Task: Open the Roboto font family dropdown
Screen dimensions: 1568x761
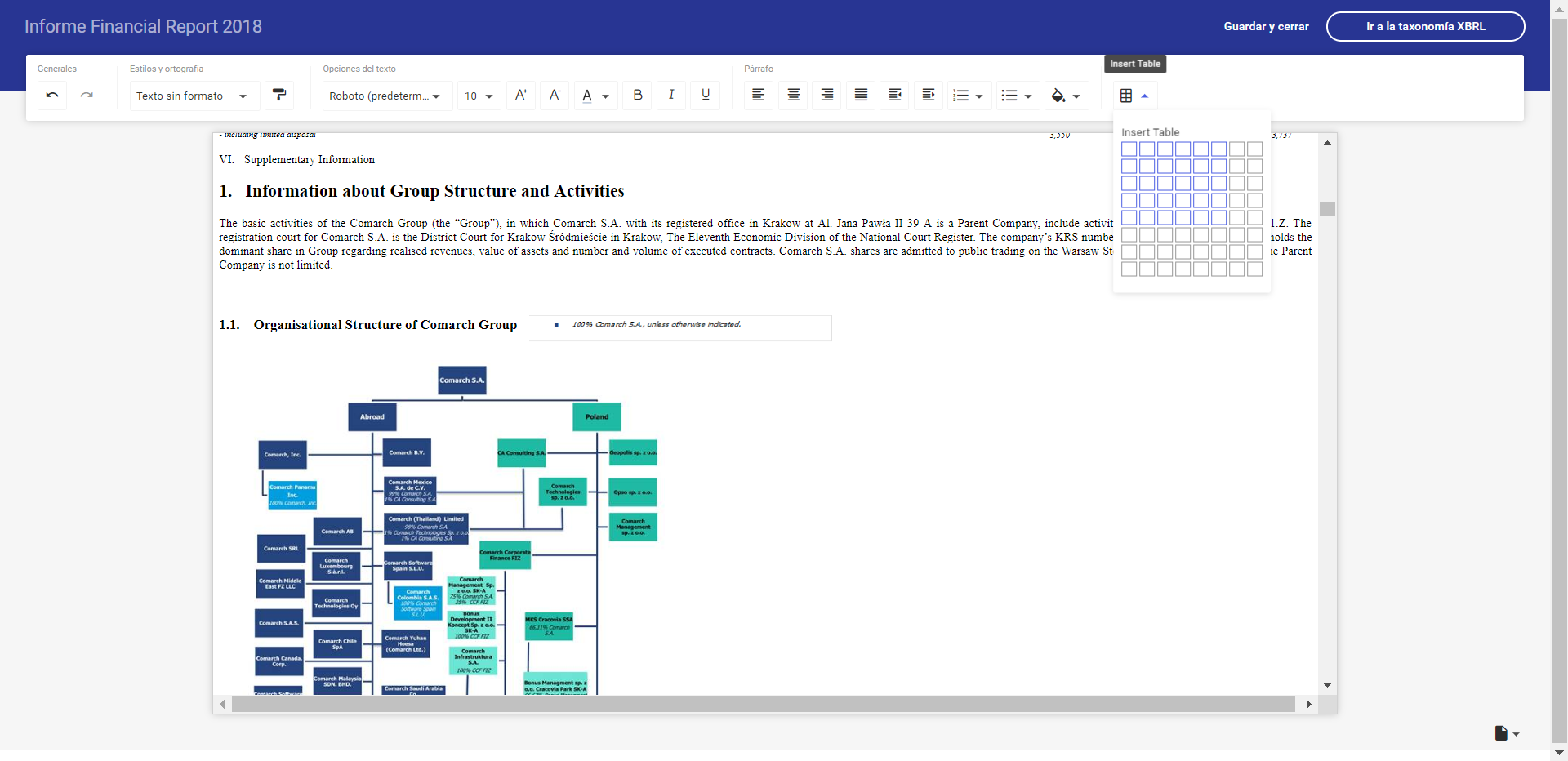Action: (x=386, y=96)
